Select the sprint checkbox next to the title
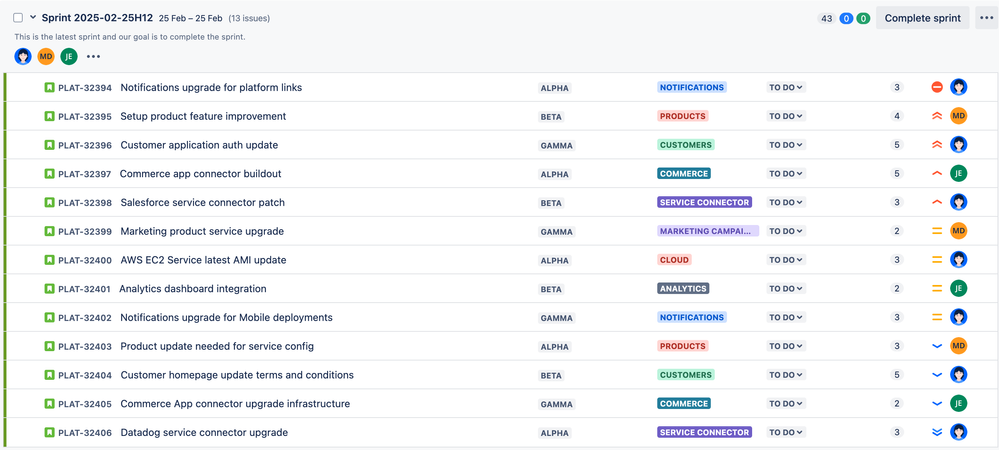Image resolution: width=999 pixels, height=450 pixels. [18, 18]
